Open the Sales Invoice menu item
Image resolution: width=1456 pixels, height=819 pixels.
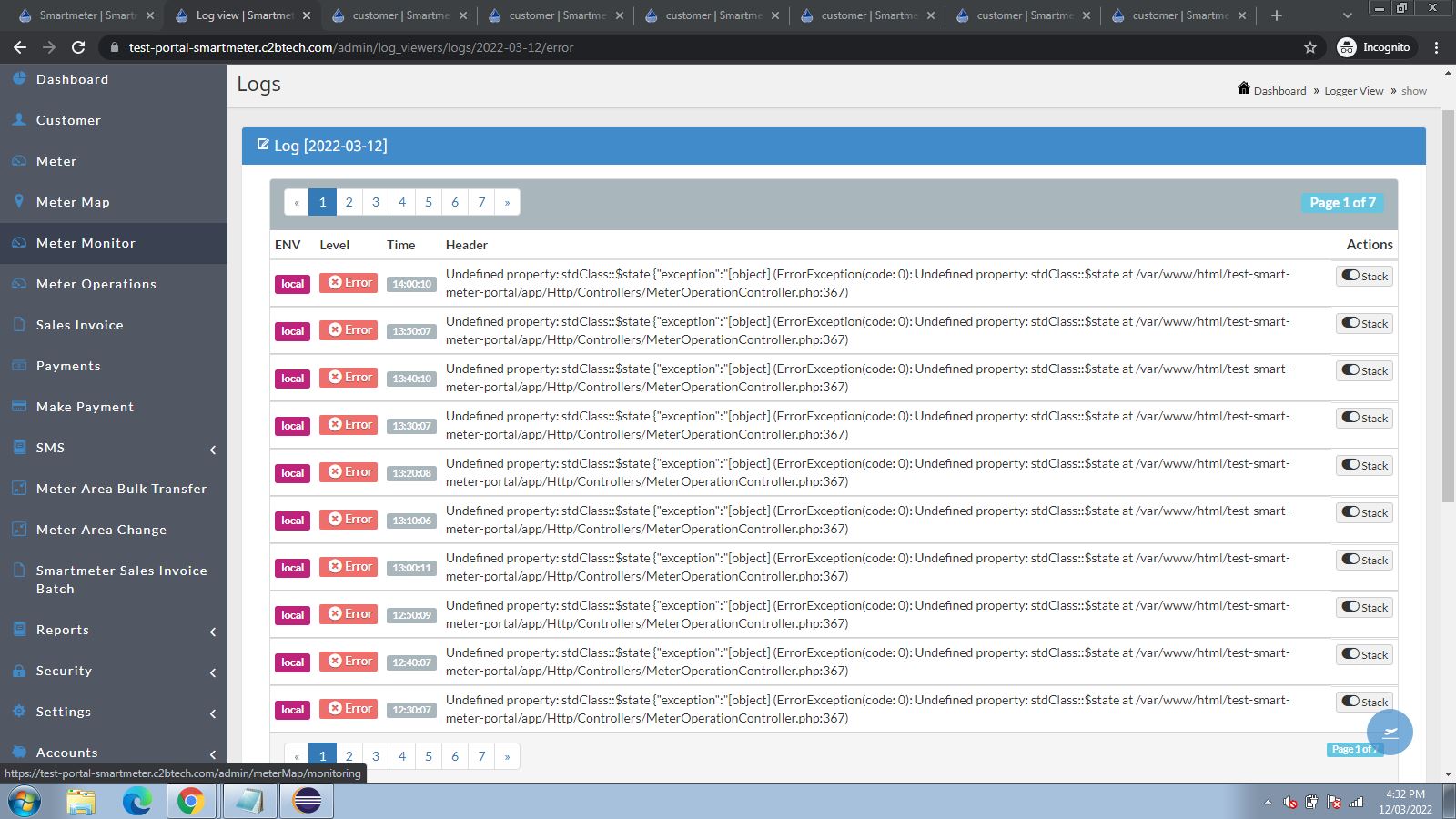pyautogui.click(x=114, y=325)
